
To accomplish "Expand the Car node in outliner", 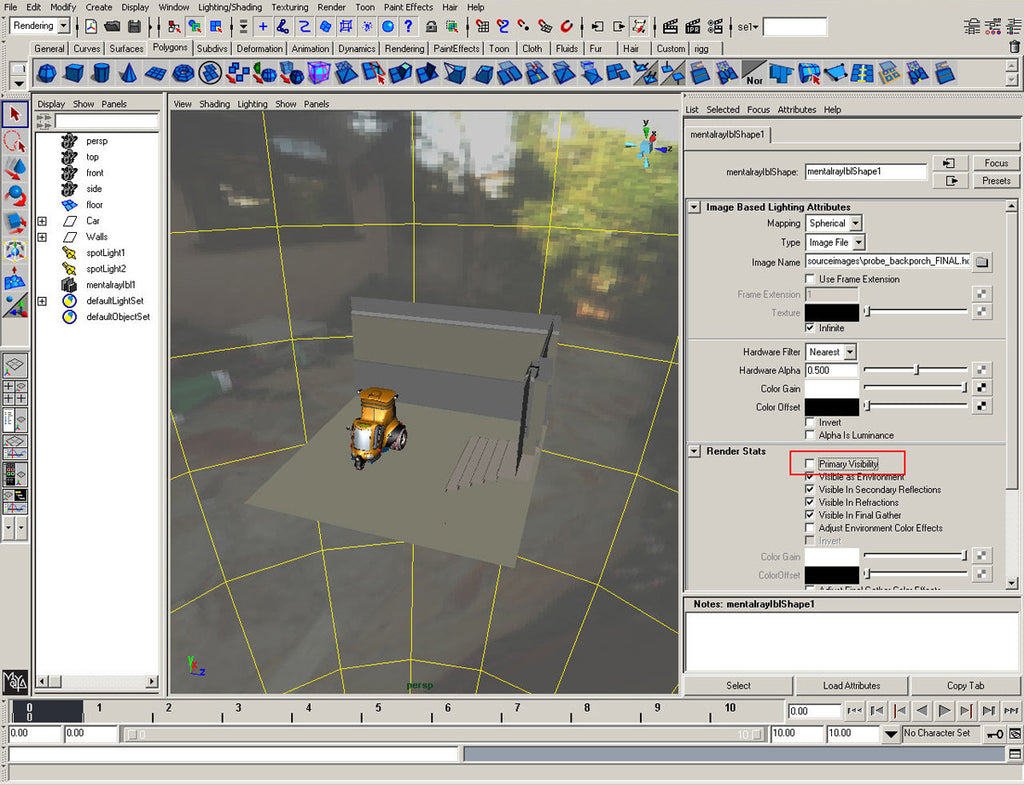I will (x=42, y=221).
